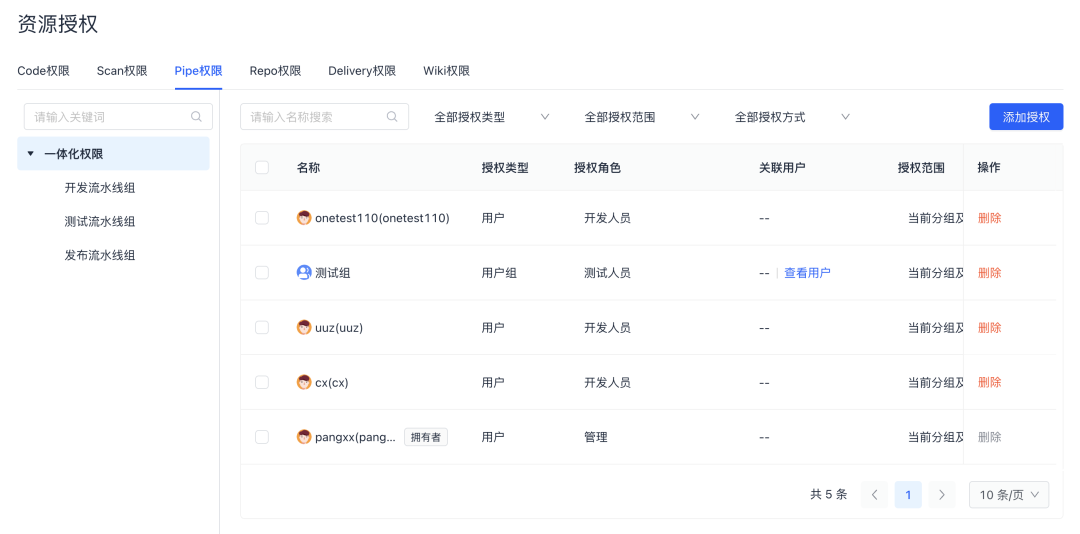Open the 全部授权类型 dropdown

click(492, 117)
